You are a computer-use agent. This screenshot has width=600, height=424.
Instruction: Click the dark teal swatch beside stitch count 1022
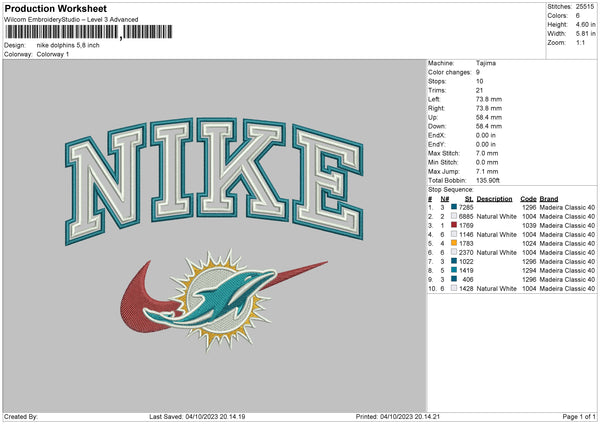[454, 261]
